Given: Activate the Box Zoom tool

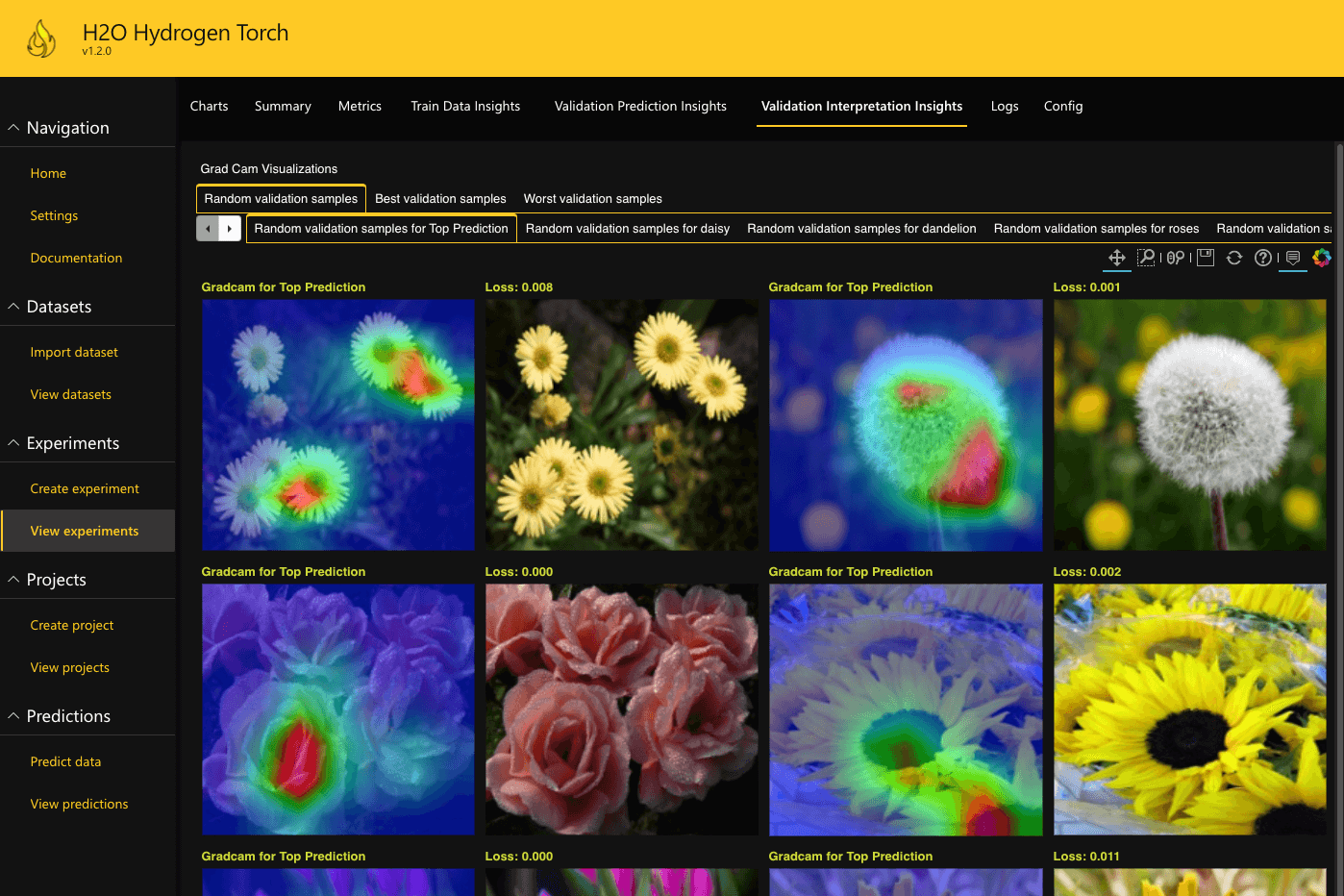Looking at the screenshot, I should click(x=1146, y=258).
